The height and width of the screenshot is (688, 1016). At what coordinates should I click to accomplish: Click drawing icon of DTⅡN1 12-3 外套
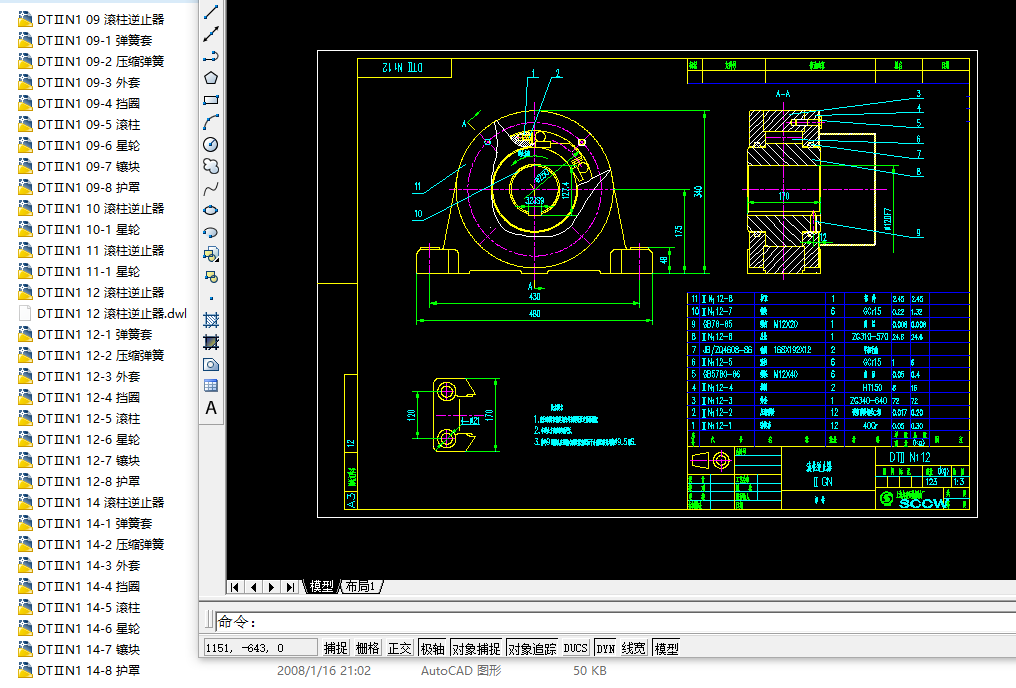(x=25, y=376)
